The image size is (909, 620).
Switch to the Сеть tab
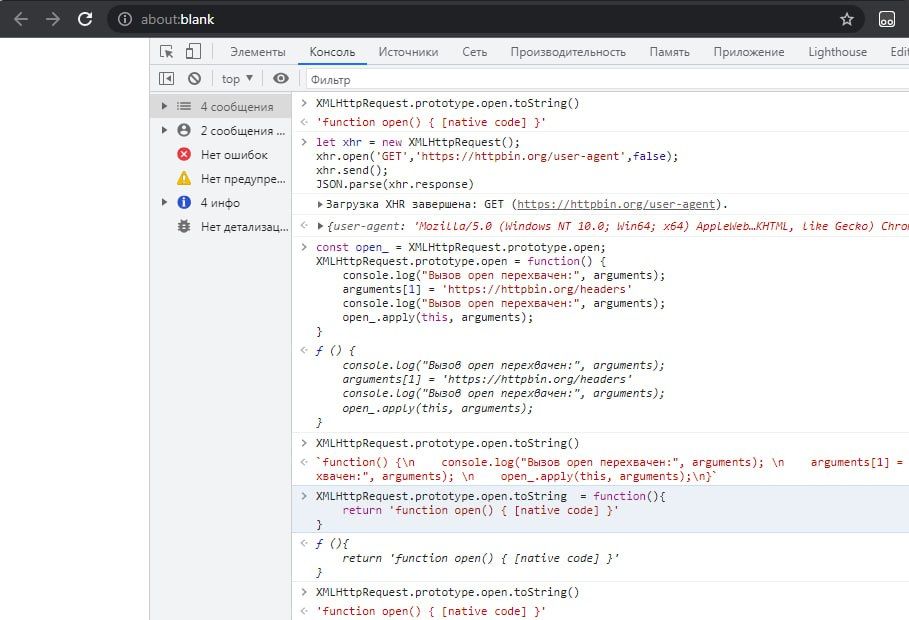pyautogui.click(x=474, y=52)
